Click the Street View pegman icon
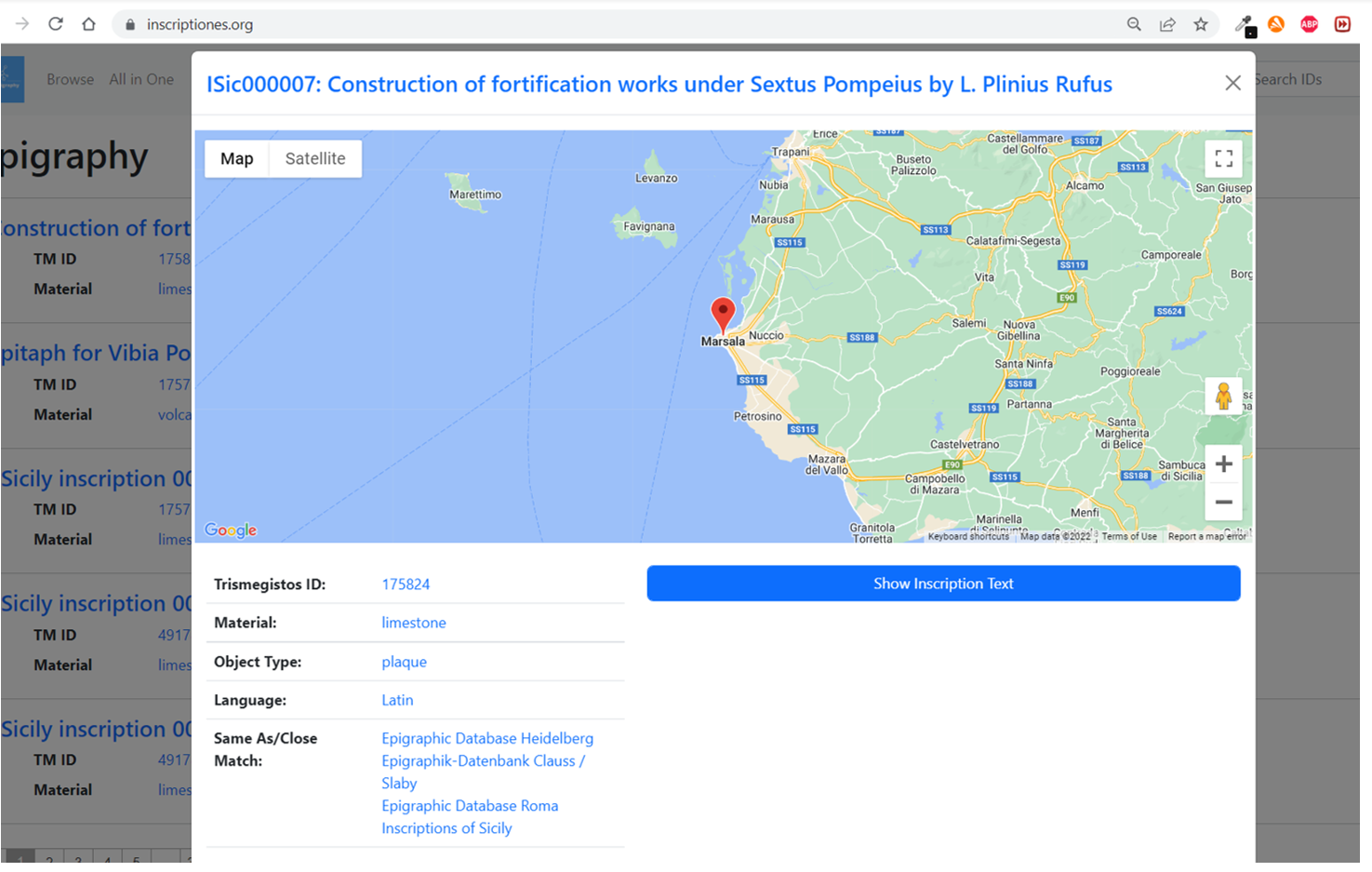The image size is (1372, 872). tap(1223, 396)
